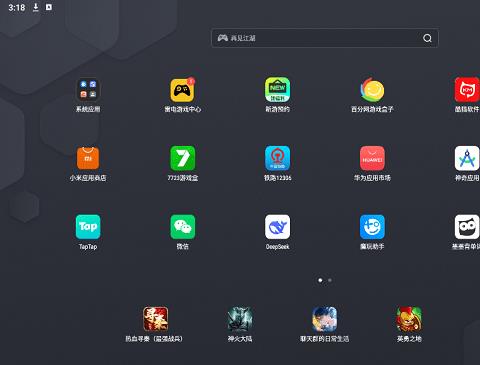Open the 铁路12306 railway app
Image resolution: width=480 pixels, height=365 pixels.
point(277,158)
